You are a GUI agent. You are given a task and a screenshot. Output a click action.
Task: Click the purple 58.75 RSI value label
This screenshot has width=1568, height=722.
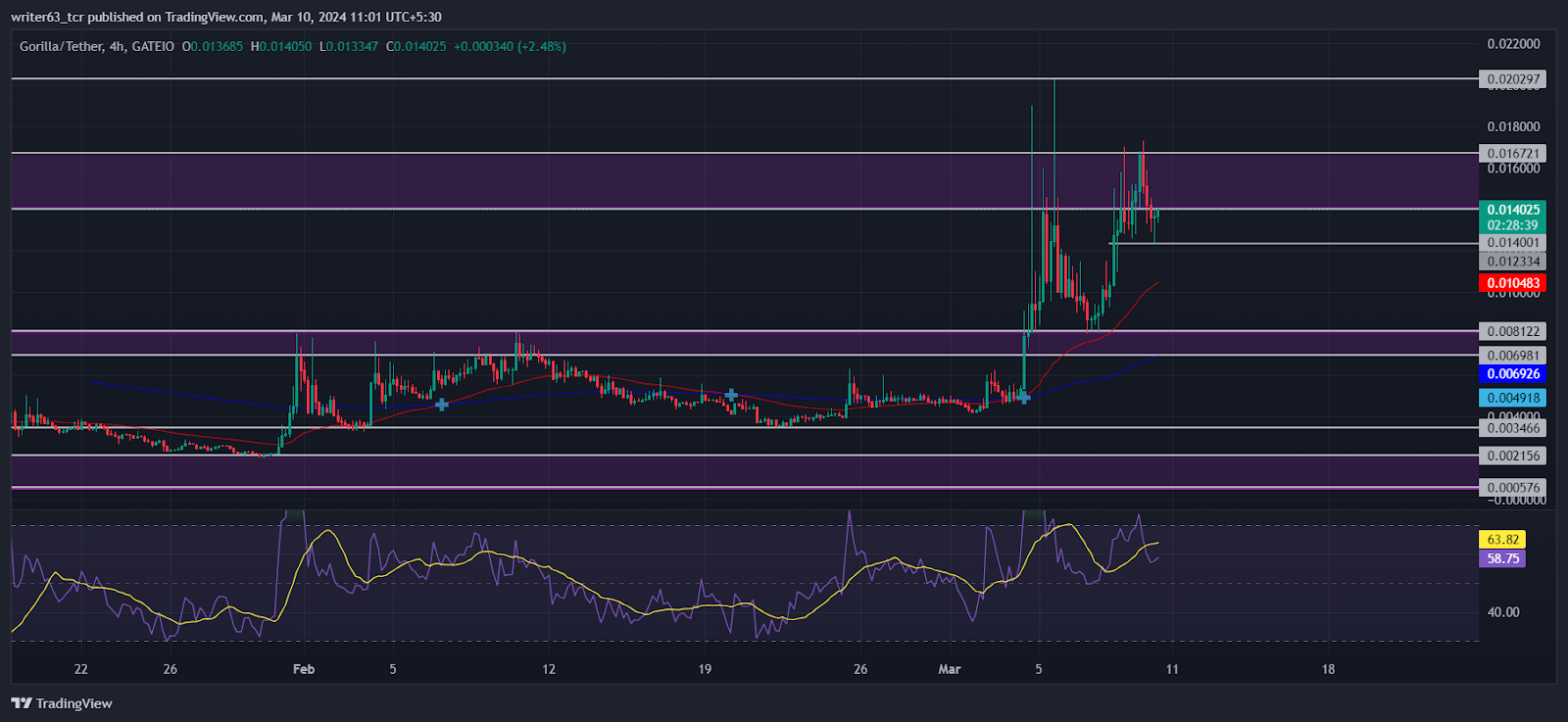1502,558
